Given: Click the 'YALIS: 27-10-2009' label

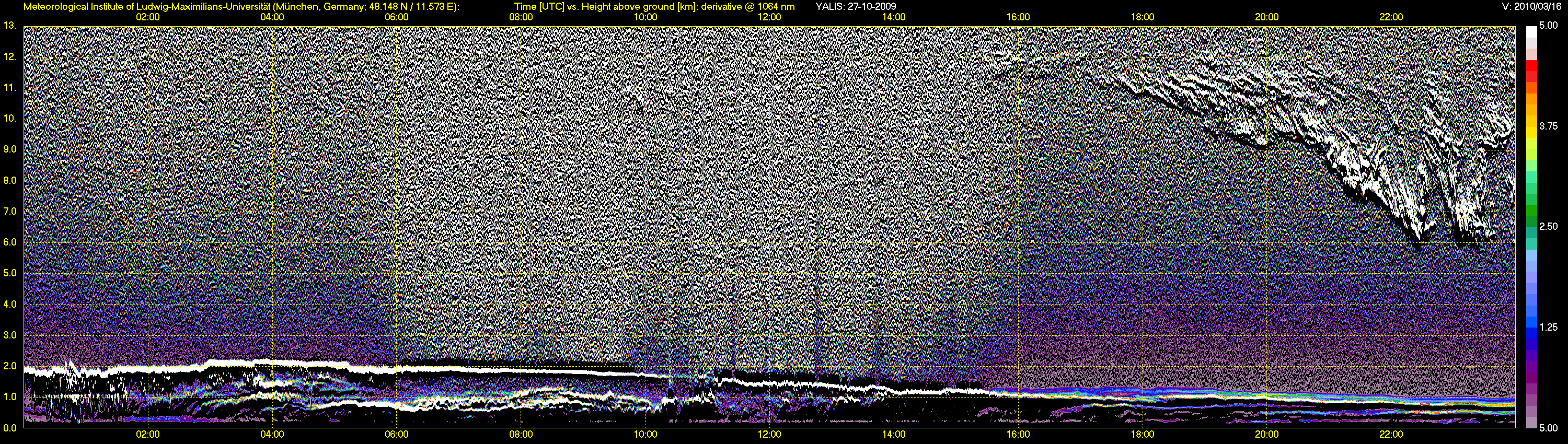Looking at the screenshot, I should click(855, 7).
